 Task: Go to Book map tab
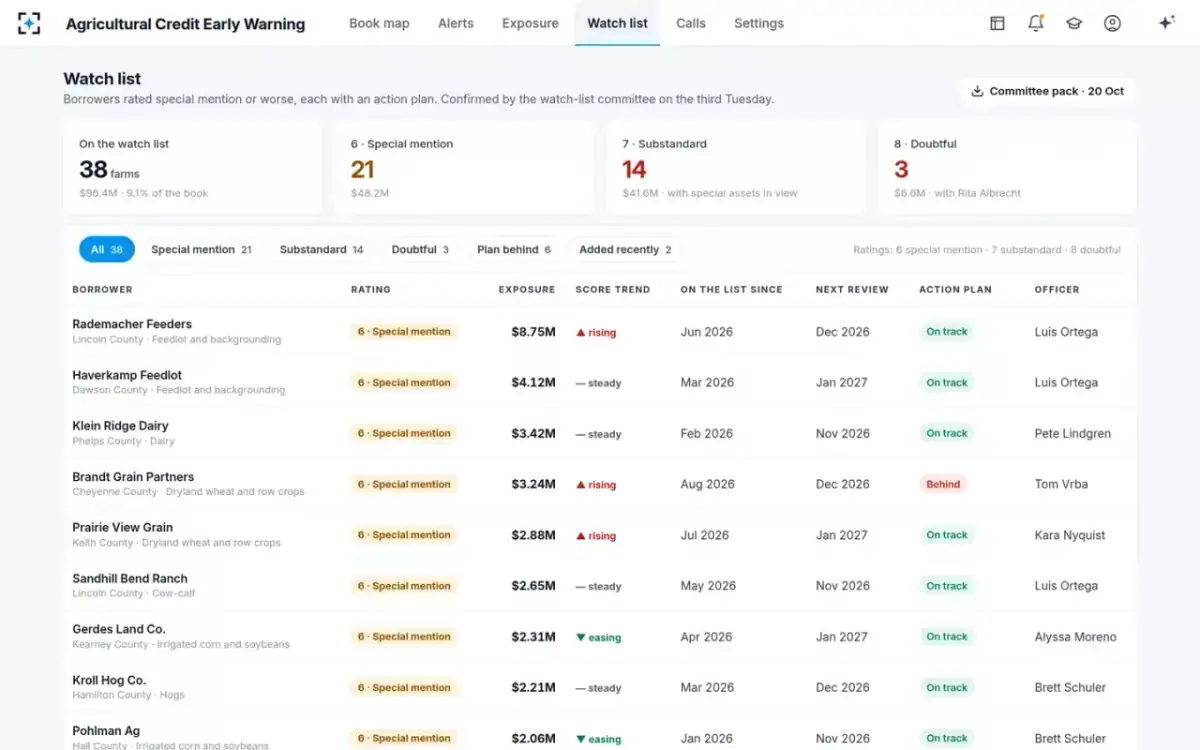(379, 23)
